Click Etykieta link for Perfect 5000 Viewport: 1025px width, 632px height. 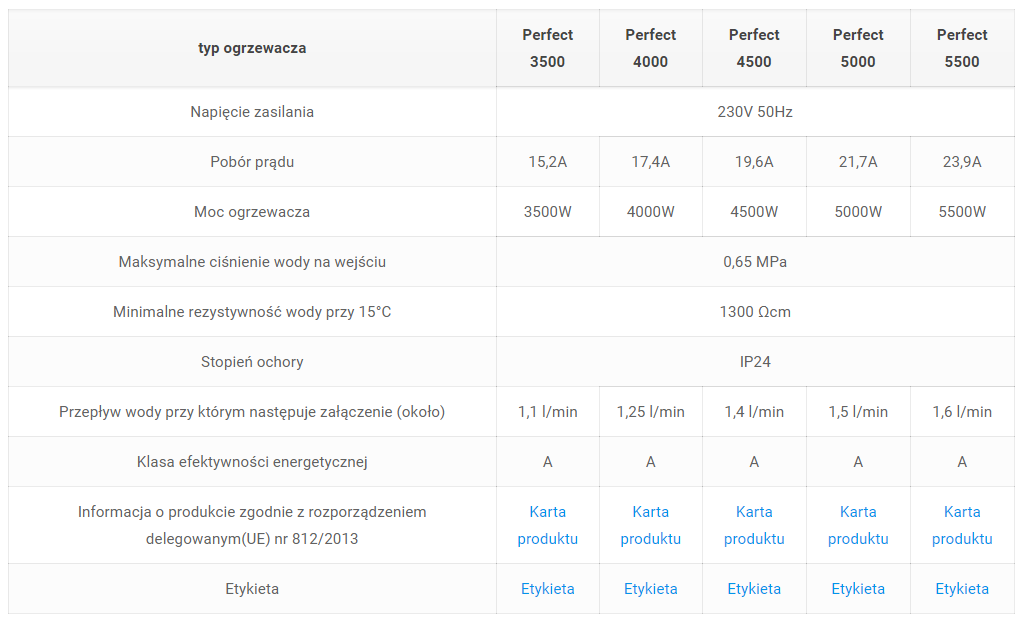point(858,589)
